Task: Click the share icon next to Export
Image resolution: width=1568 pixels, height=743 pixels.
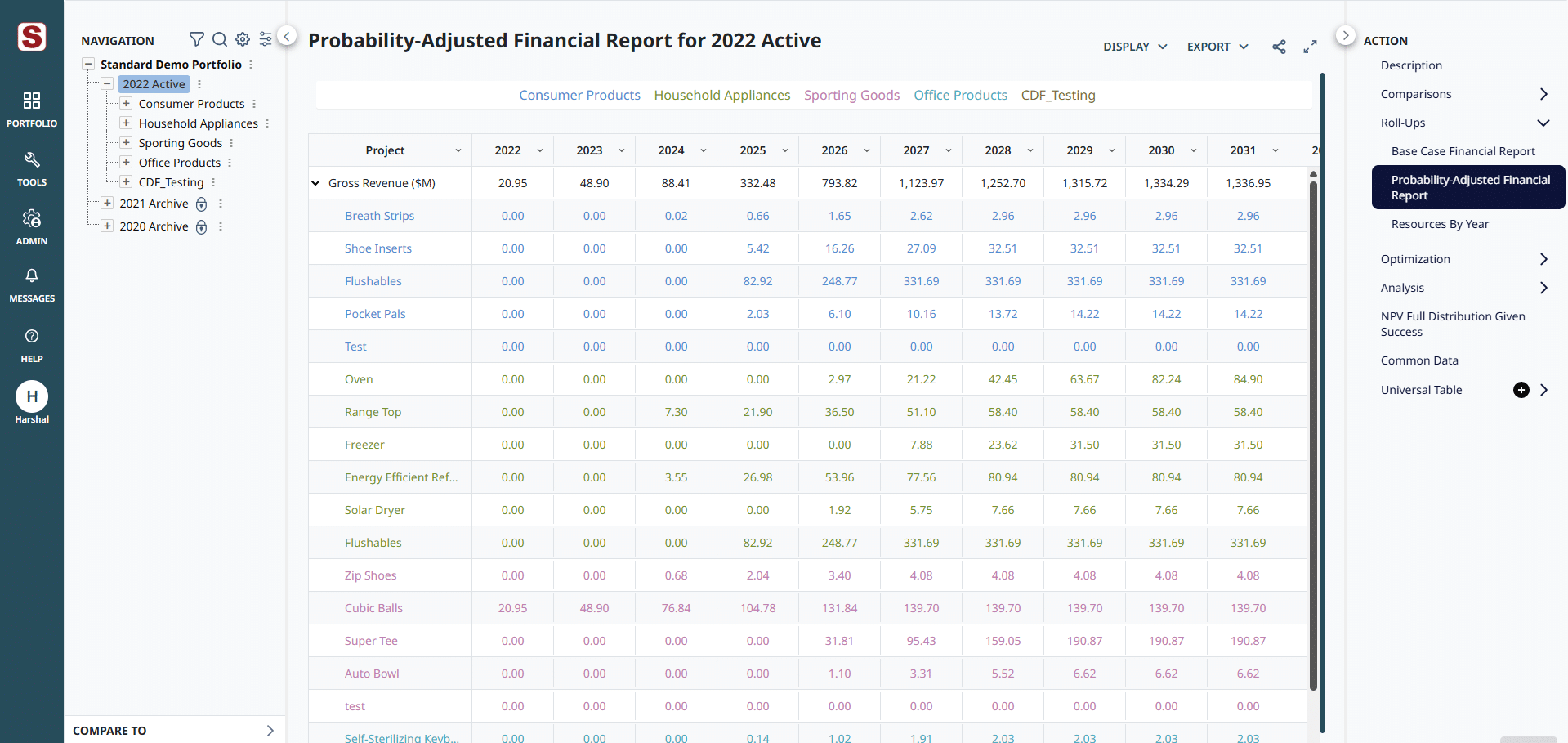Action: click(x=1279, y=47)
